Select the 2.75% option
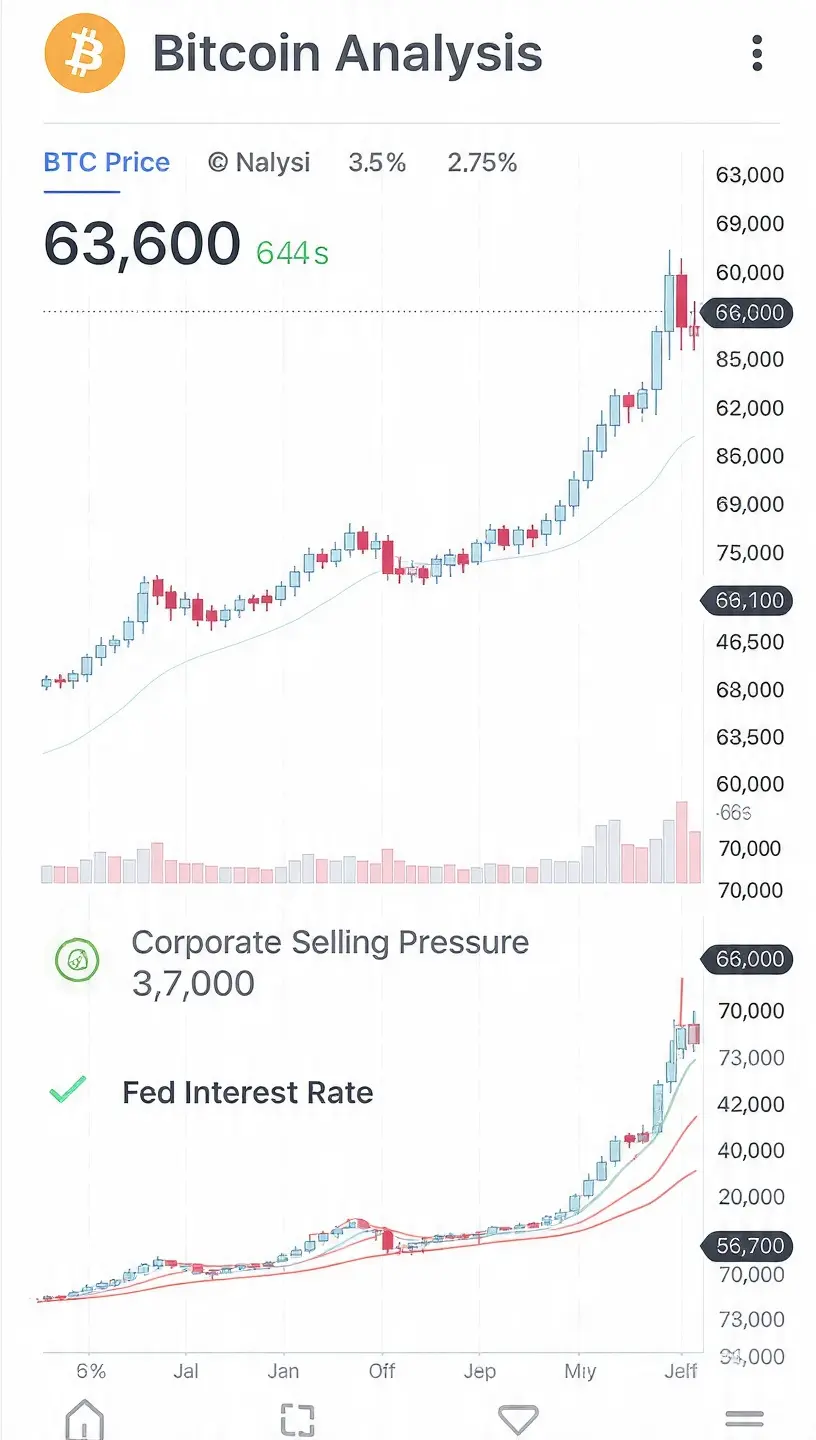 482,162
